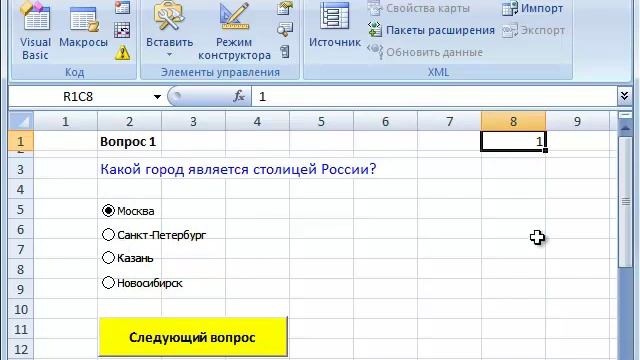Viewport: 640px width, 360px height.
Task: Click the XML group label
Action: coord(438,72)
